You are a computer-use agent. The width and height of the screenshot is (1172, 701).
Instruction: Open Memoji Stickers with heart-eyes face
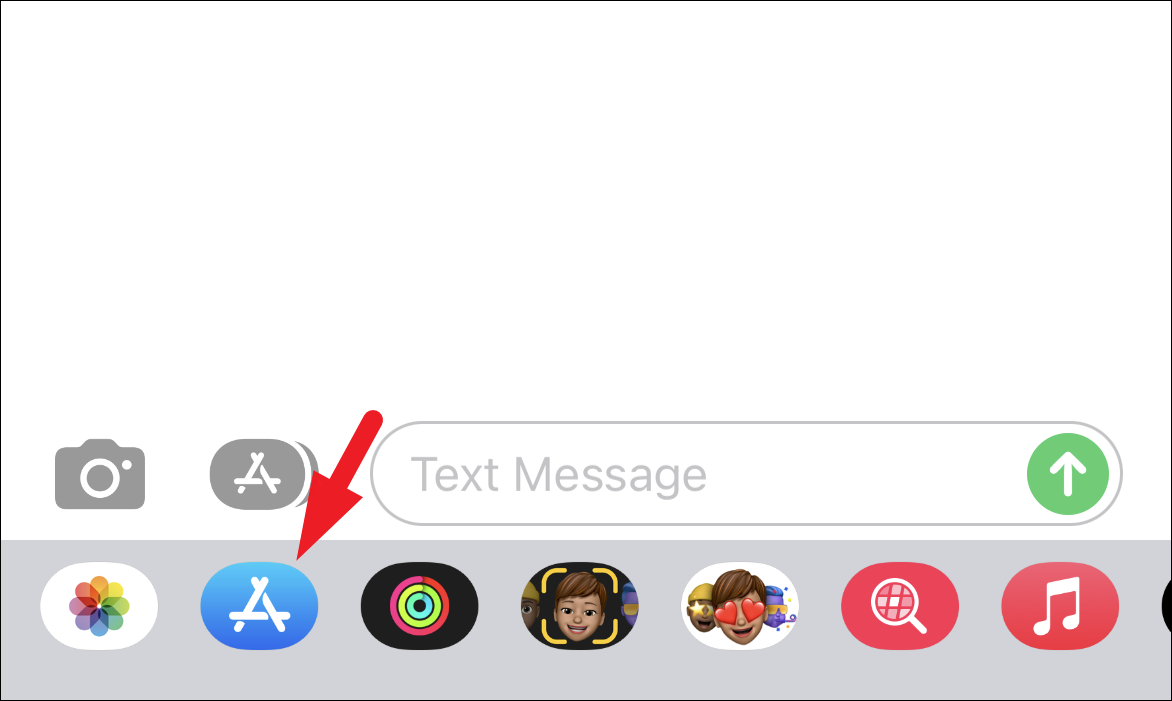coord(740,605)
